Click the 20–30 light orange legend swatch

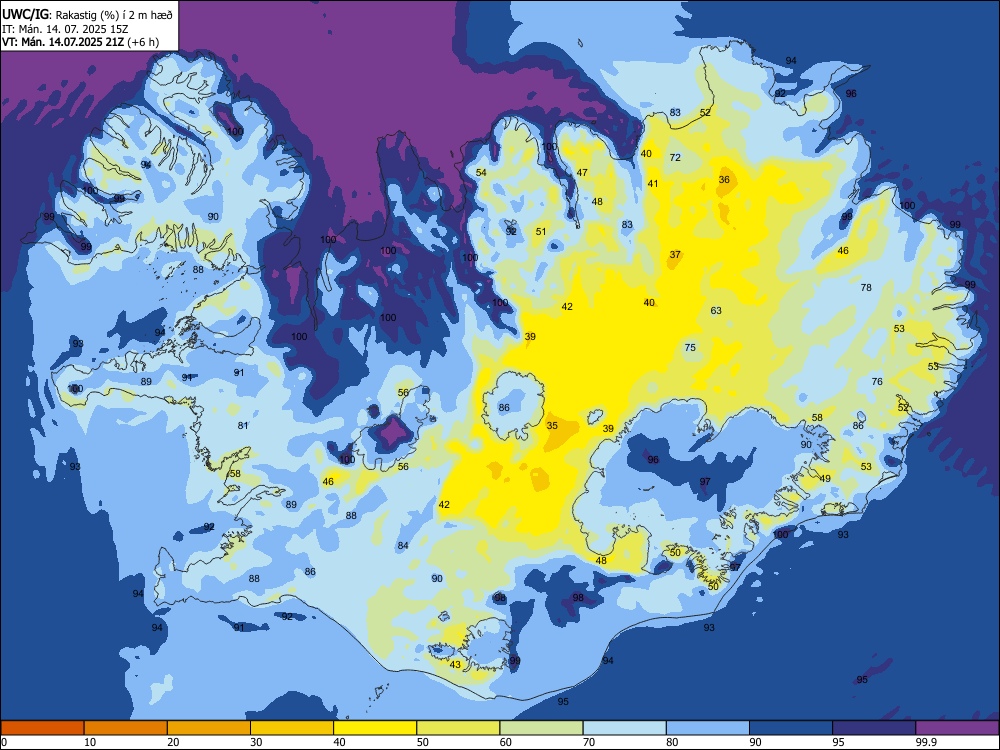click(x=209, y=728)
